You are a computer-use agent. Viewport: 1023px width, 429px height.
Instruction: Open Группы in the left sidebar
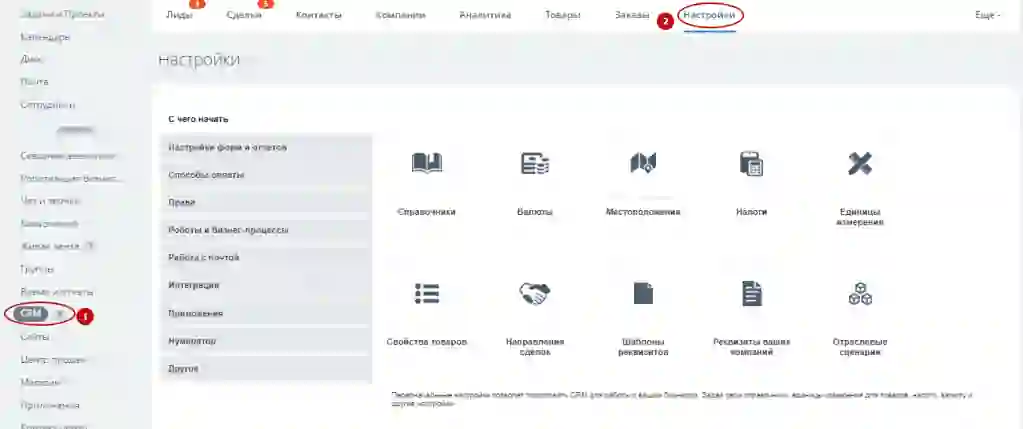pos(37,269)
